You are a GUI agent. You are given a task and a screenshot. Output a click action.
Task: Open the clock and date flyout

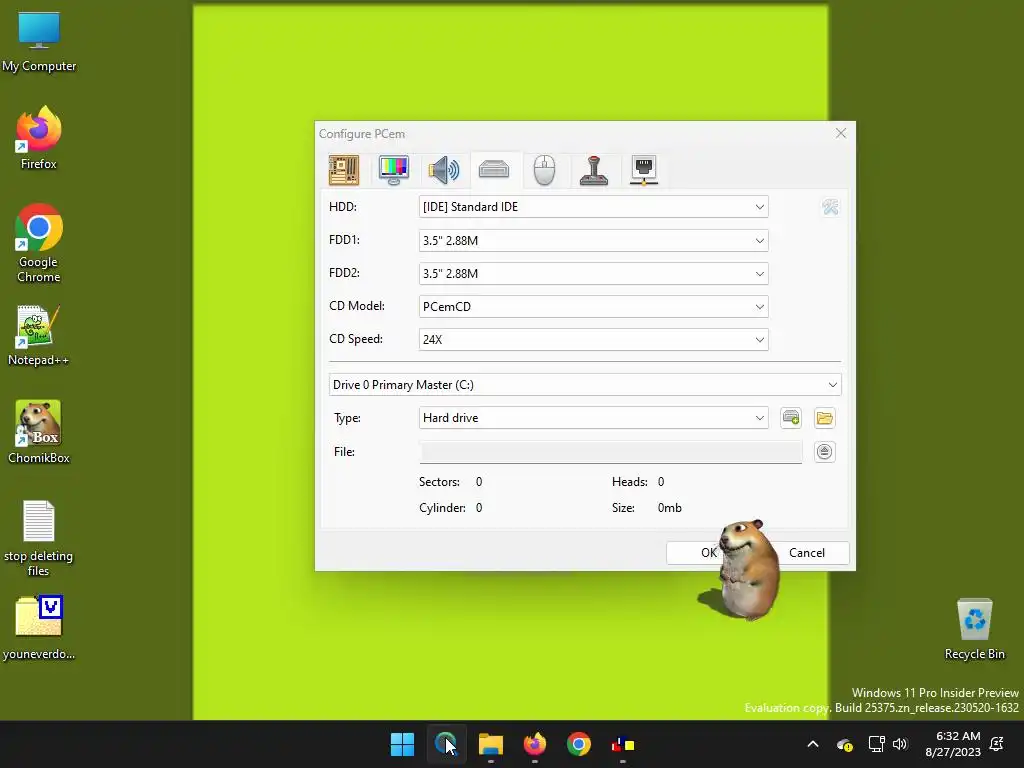953,744
